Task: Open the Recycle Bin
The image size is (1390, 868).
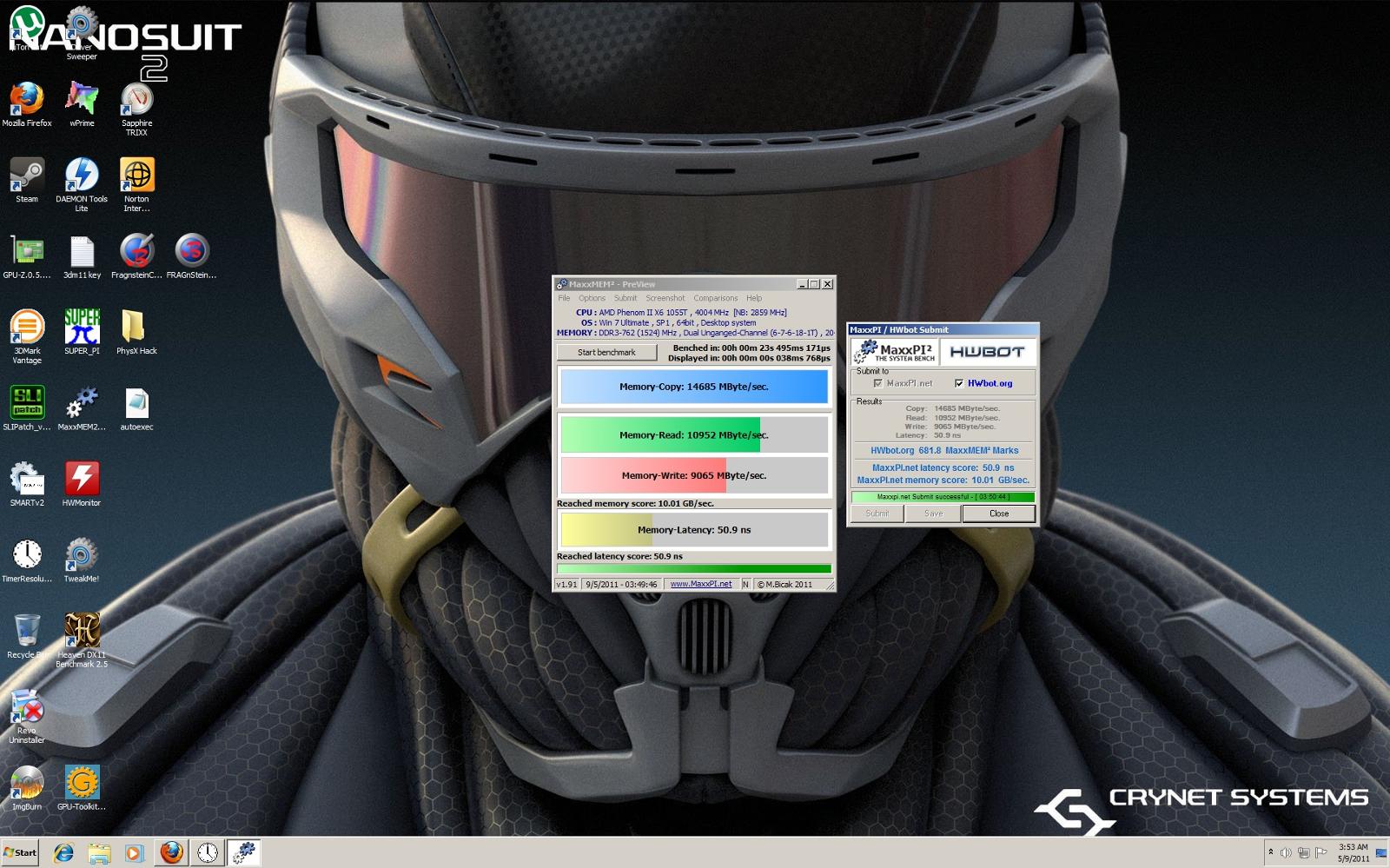Action: point(27,636)
